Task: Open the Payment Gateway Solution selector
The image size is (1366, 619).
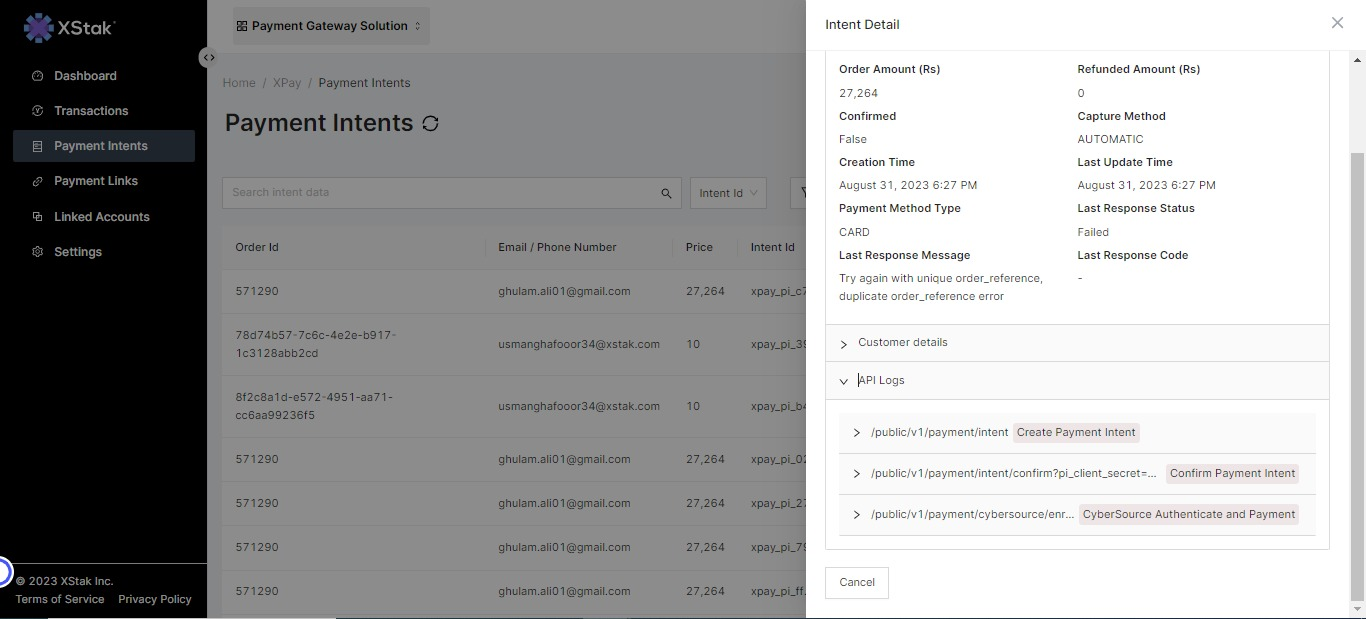Action: click(x=330, y=26)
